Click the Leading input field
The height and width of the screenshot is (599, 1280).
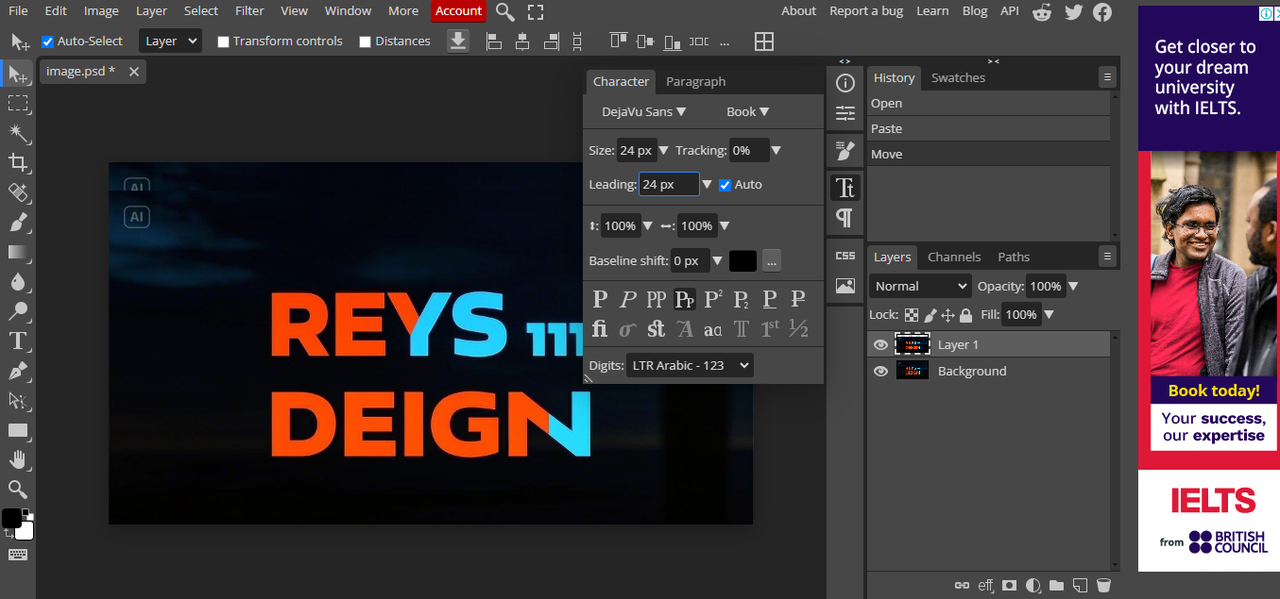point(668,184)
